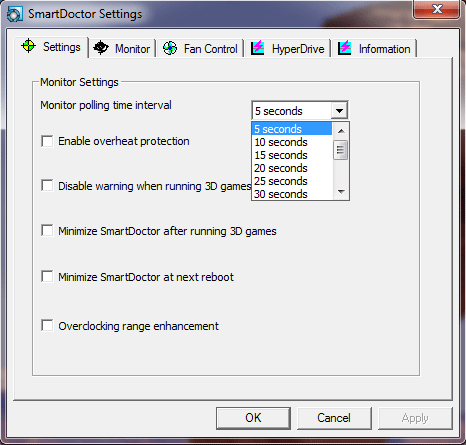Tick Minimize SmartDoctor at next reboot
Viewport: 466px width, 445px height.
pos(47,277)
